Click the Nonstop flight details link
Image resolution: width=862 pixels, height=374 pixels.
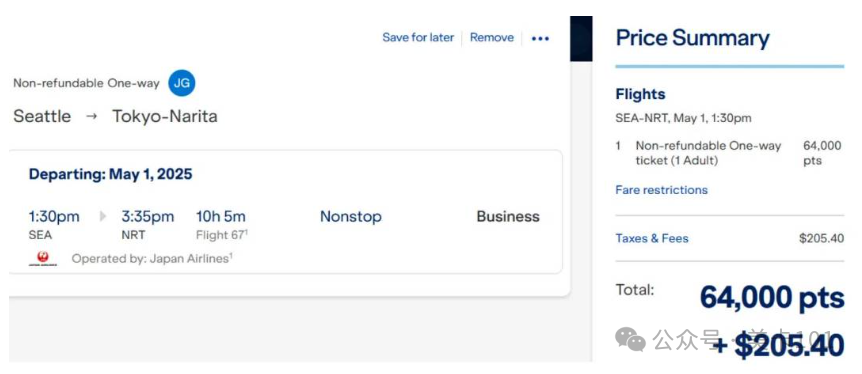tap(351, 217)
